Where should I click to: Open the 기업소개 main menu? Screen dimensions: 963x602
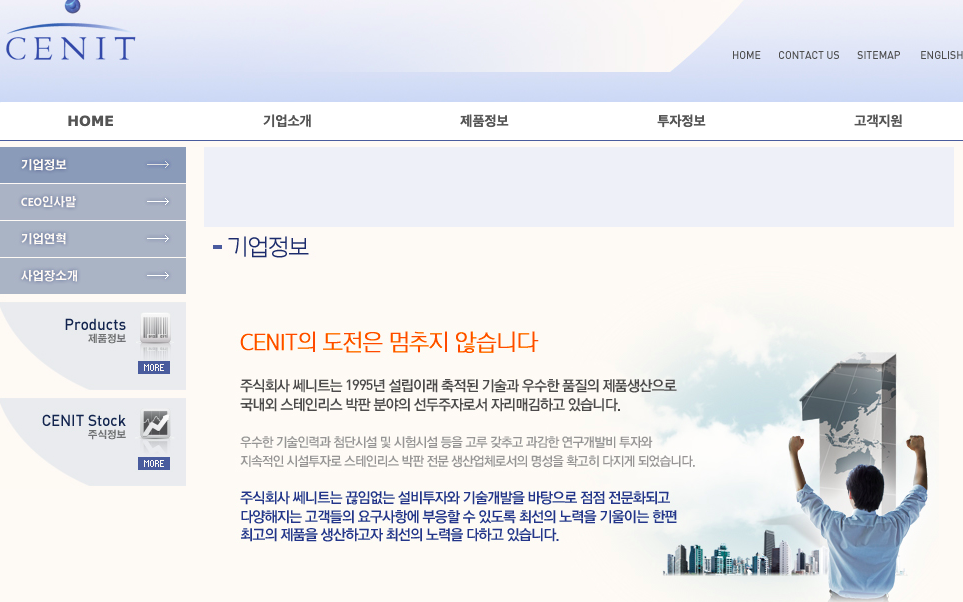pos(287,121)
